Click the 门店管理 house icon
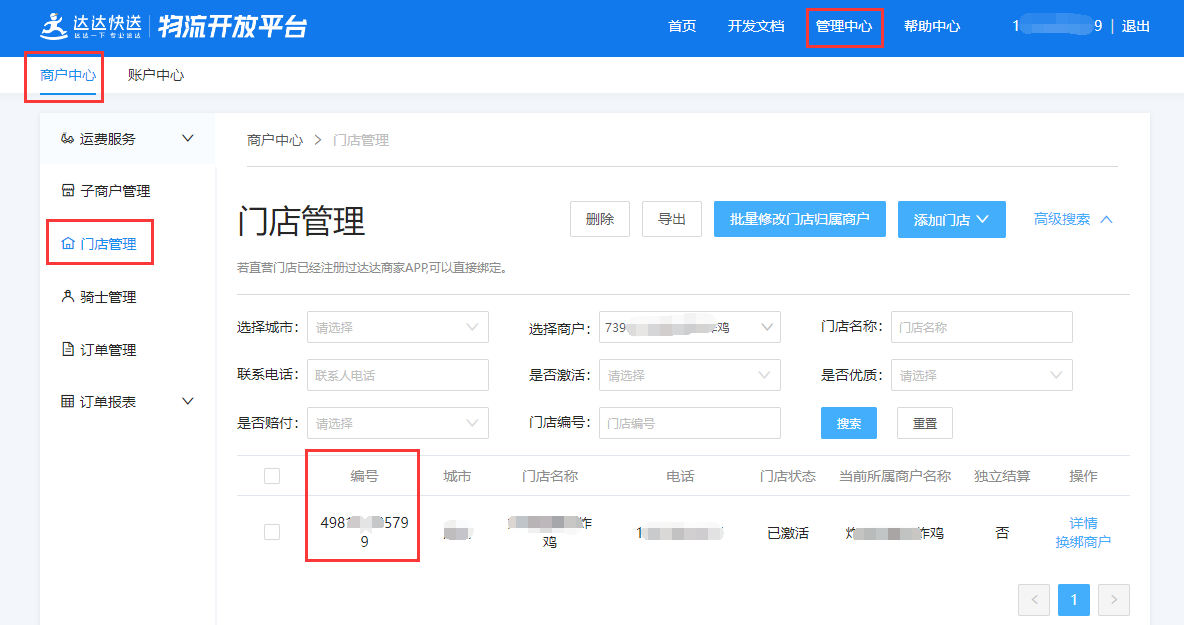Viewport: 1184px width, 625px height. pyautogui.click(x=68, y=243)
